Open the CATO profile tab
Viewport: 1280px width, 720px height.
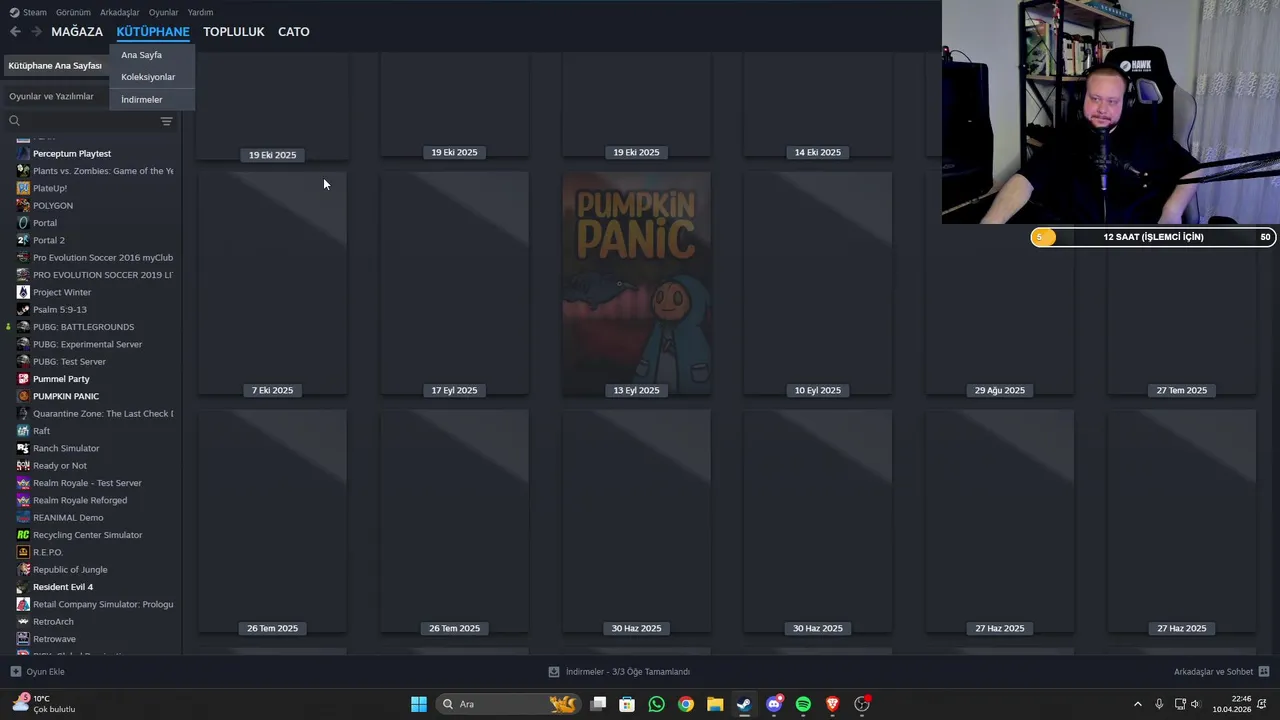pos(293,32)
